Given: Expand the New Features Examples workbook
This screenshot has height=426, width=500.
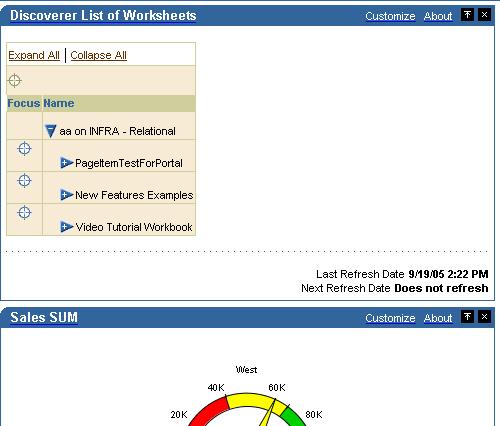Looking at the screenshot, I should pos(66,195).
